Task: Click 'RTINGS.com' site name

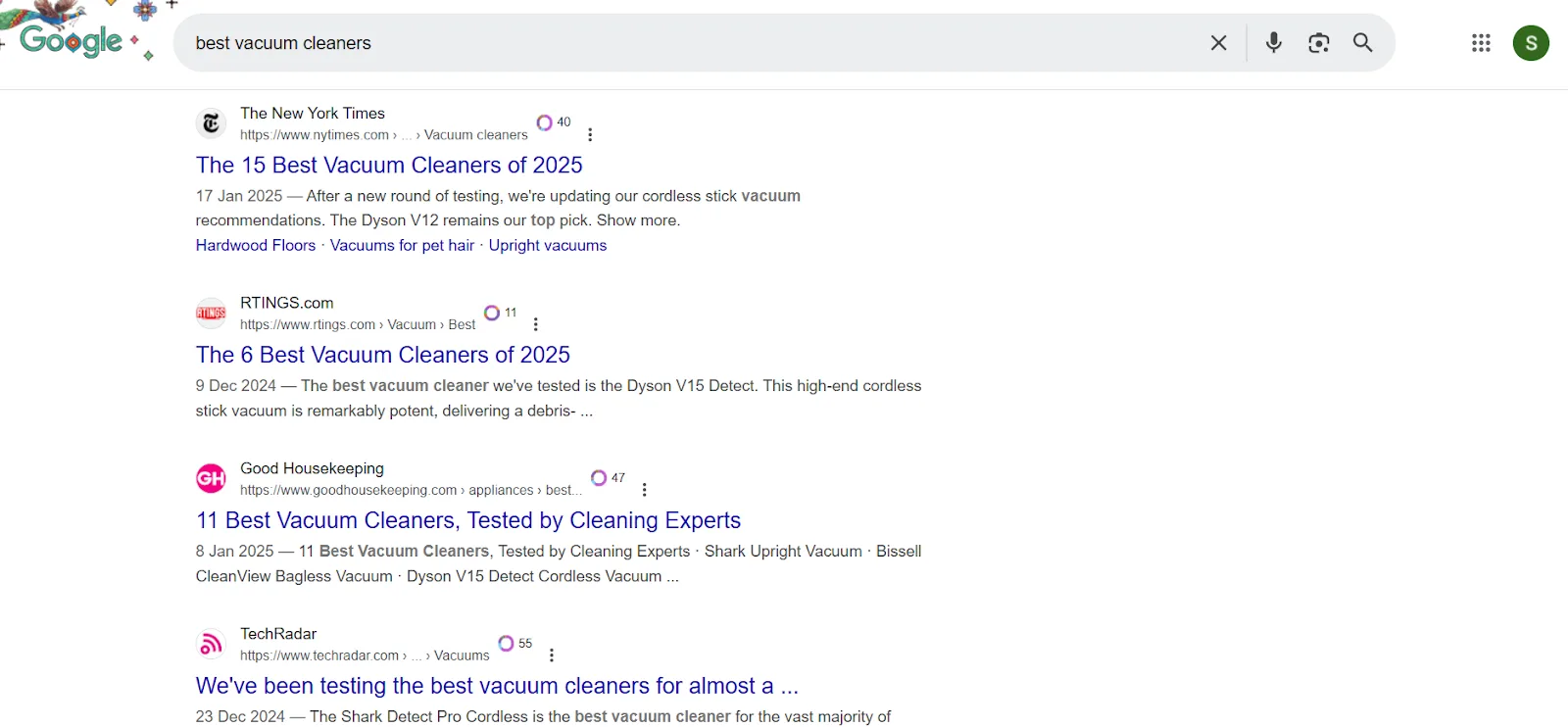Action: (x=287, y=304)
